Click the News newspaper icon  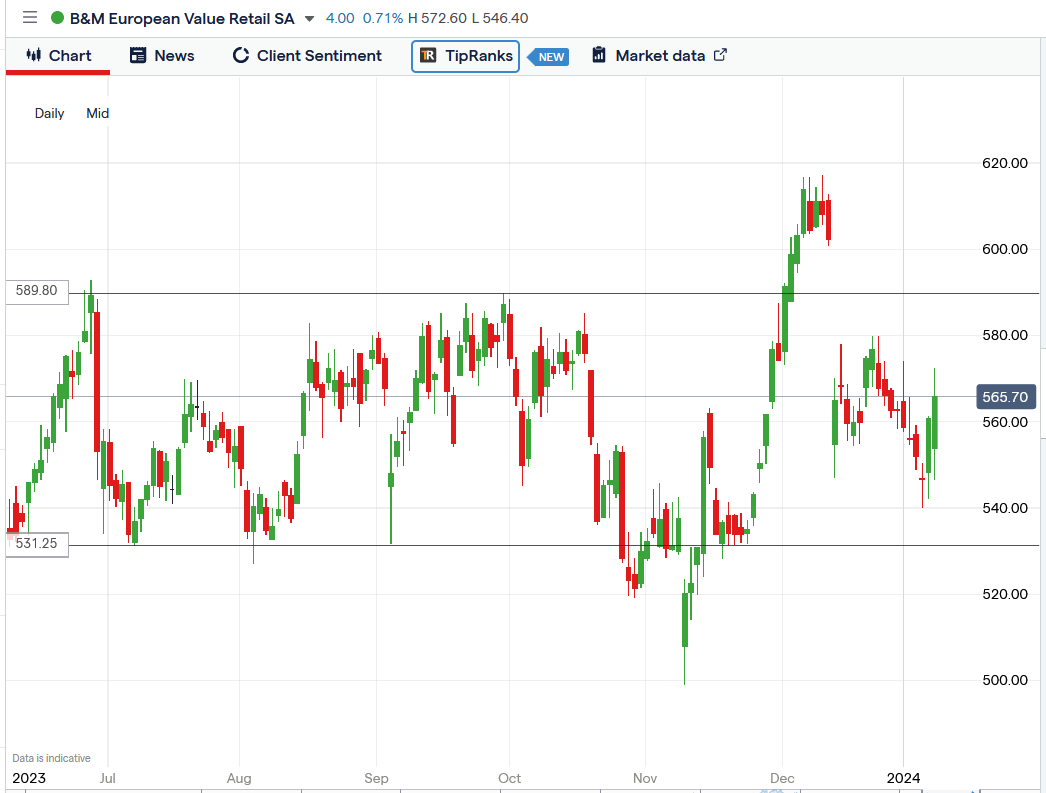pyautogui.click(x=138, y=55)
